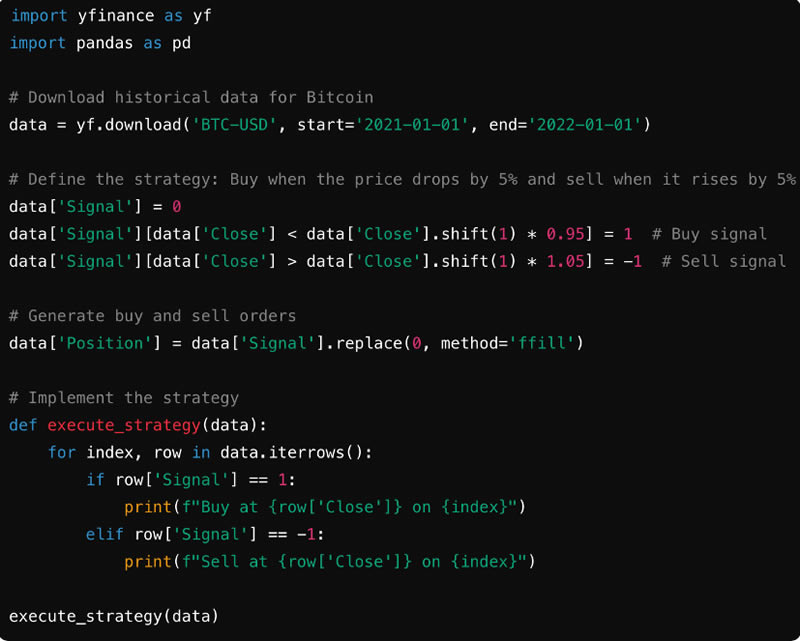800x641 pixels.
Task: Click the start date '2021-01-01' string
Action: (412, 125)
